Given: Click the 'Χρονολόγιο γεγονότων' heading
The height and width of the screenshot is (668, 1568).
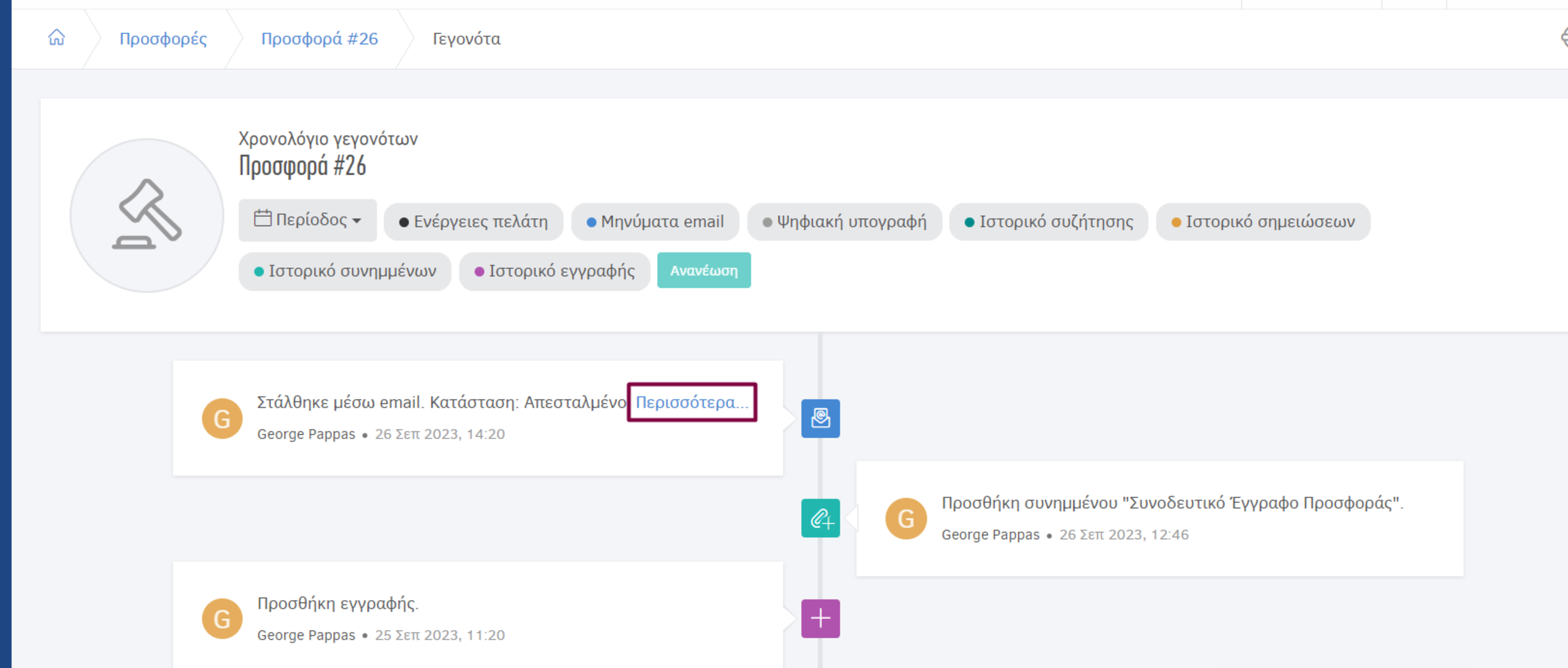Looking at the screenshot, I should 328,139.
